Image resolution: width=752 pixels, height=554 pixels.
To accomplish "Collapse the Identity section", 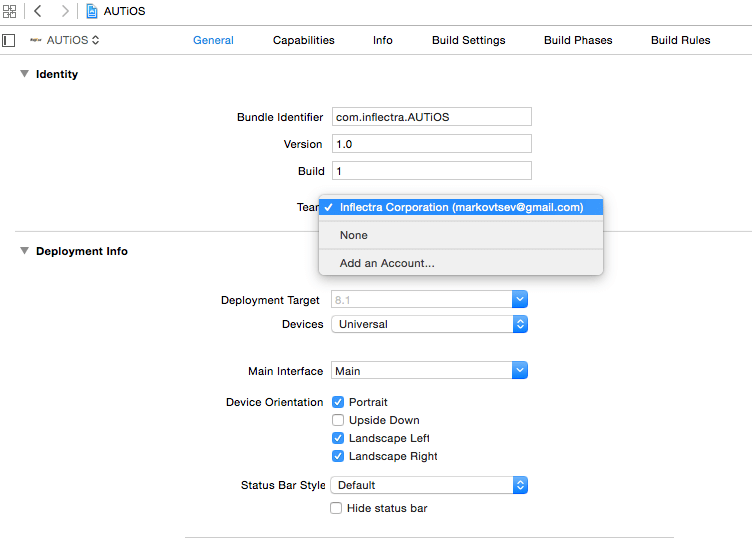I will 24,74.
